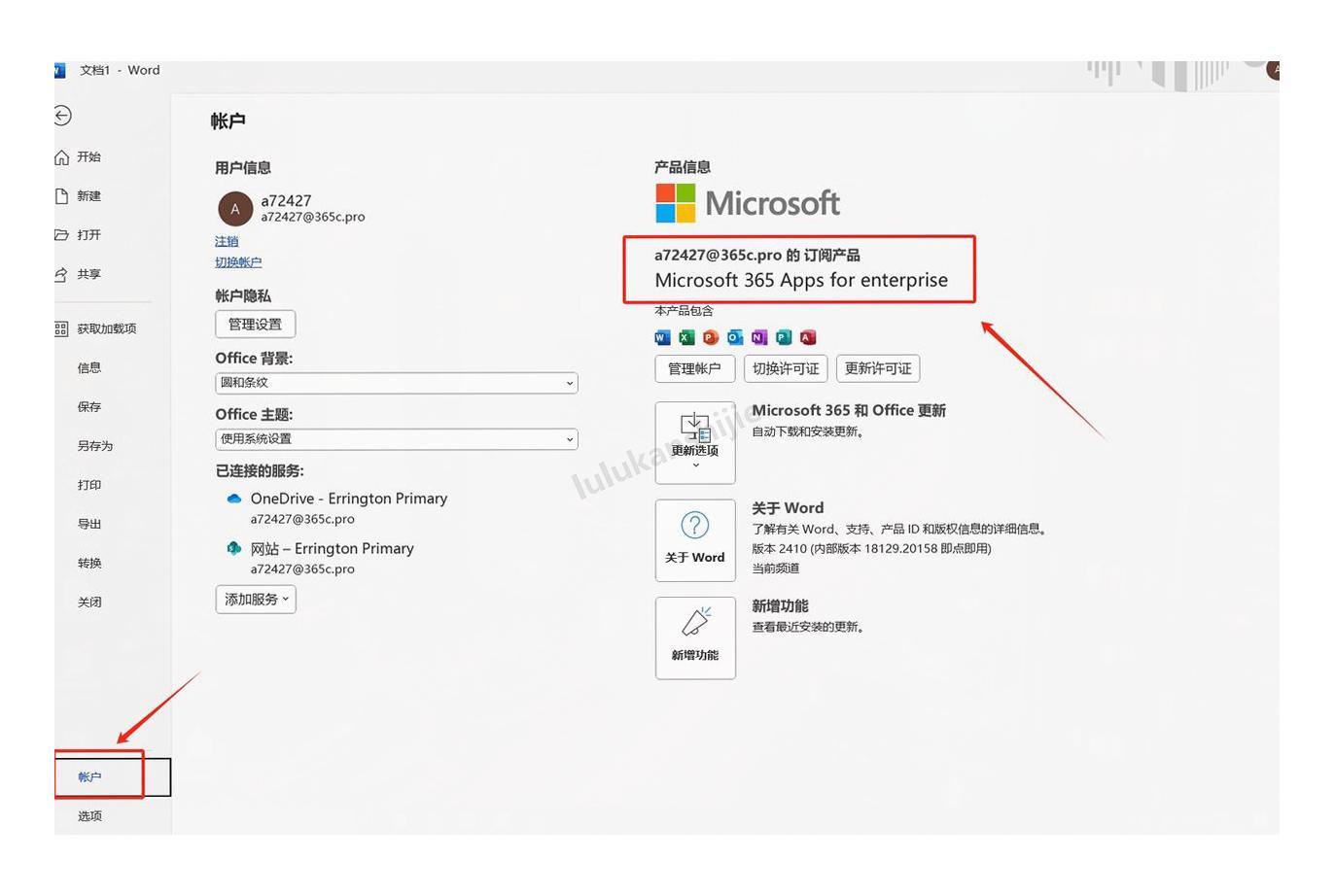1335x896 pixels.
Task: Open 选项 at the sidebar bottom
Action: point(89,816)
